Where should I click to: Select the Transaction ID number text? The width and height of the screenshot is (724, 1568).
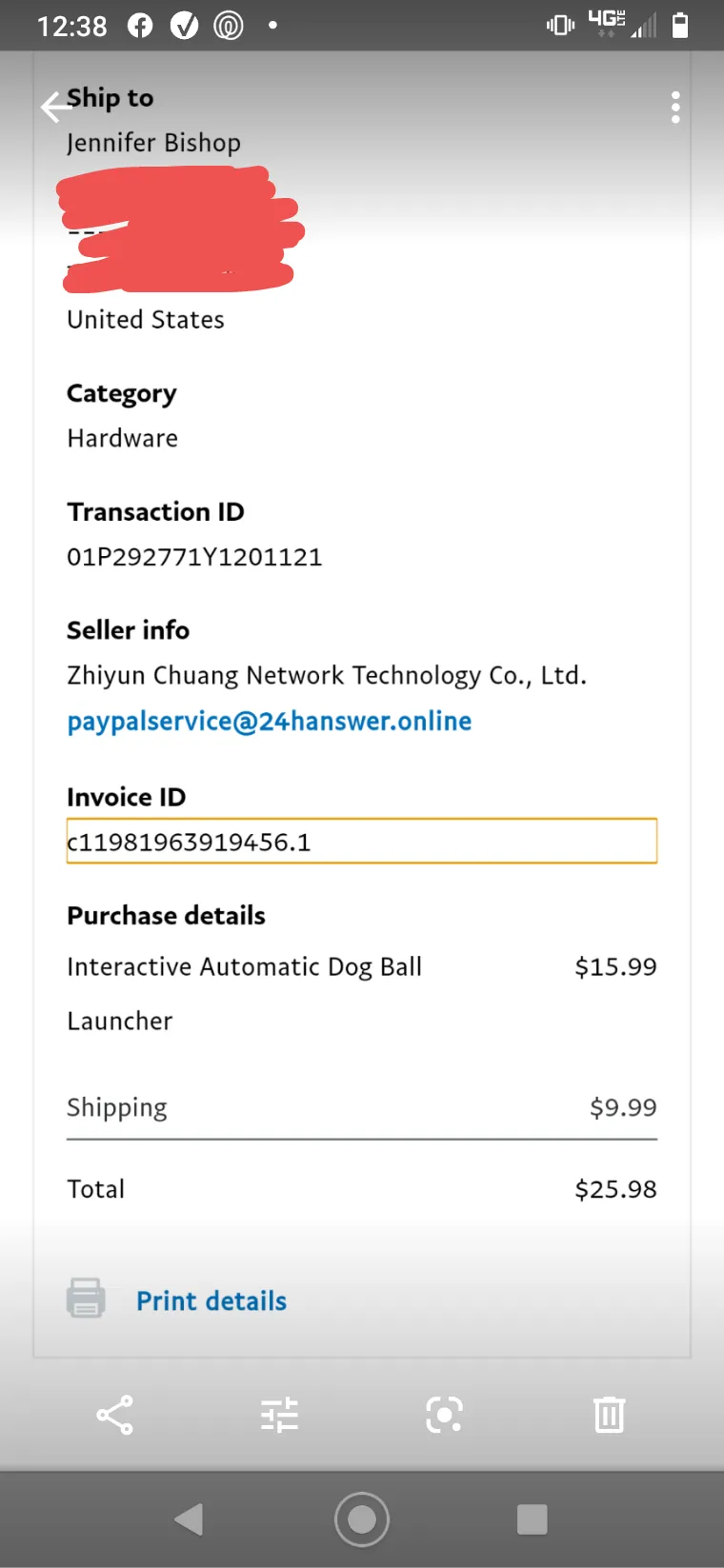pyautogui.click(x=194, y=557)
